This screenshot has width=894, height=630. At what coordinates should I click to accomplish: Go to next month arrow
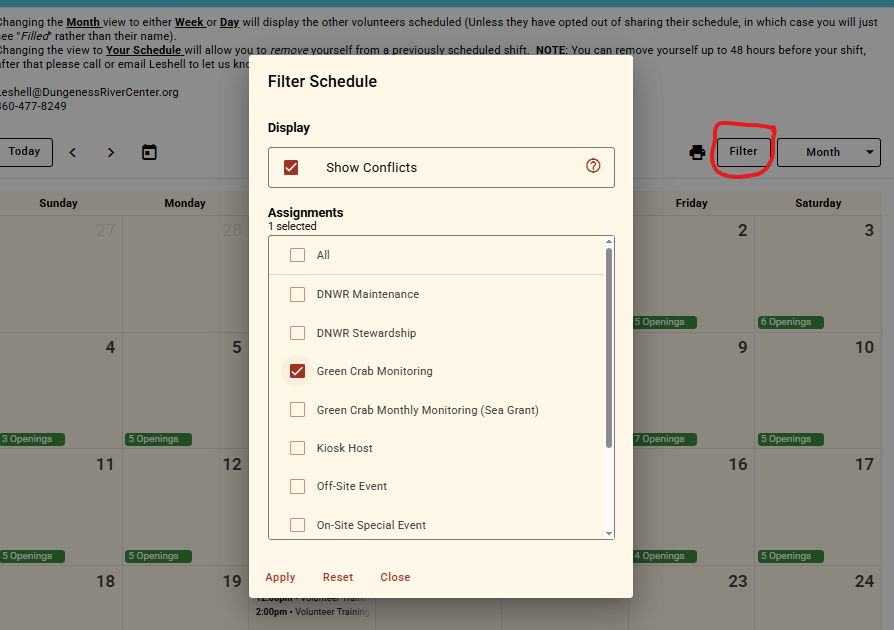click(x=111, y=152)
